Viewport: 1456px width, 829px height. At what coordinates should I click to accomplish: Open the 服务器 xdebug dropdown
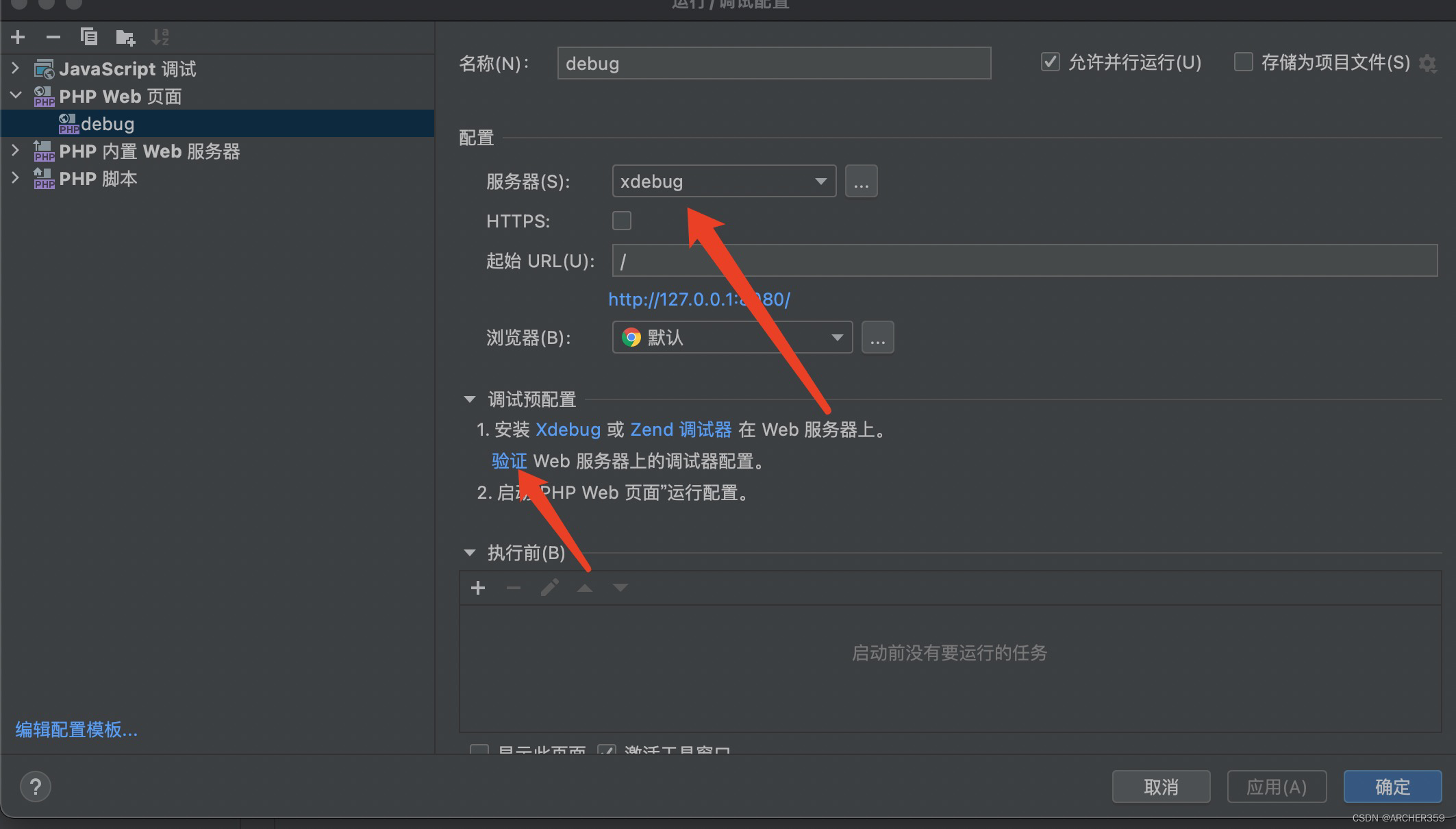[x=723, y=182]
